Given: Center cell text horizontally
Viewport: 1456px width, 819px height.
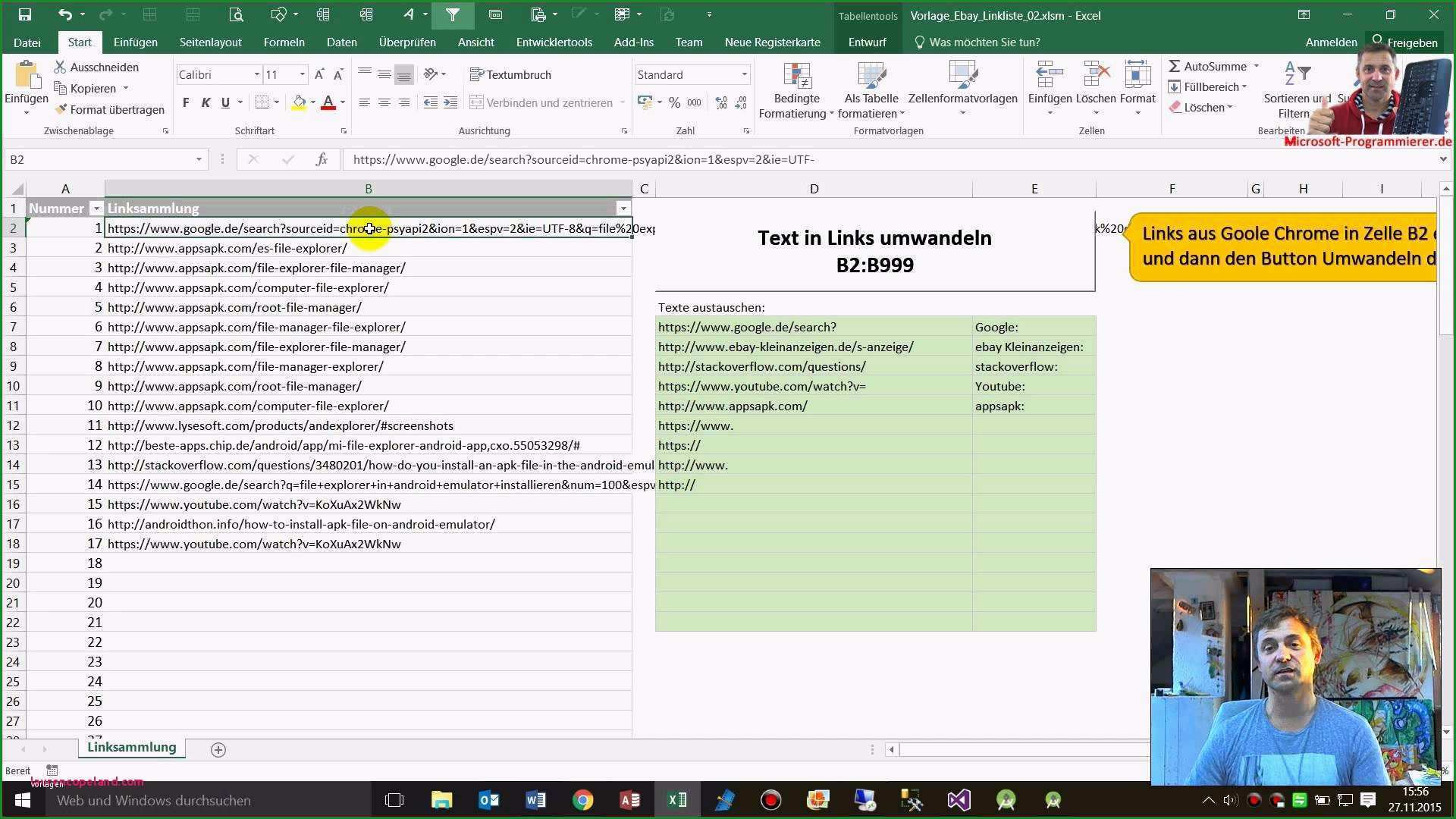Looking at the screenshot, I should [x=384, y=102].
